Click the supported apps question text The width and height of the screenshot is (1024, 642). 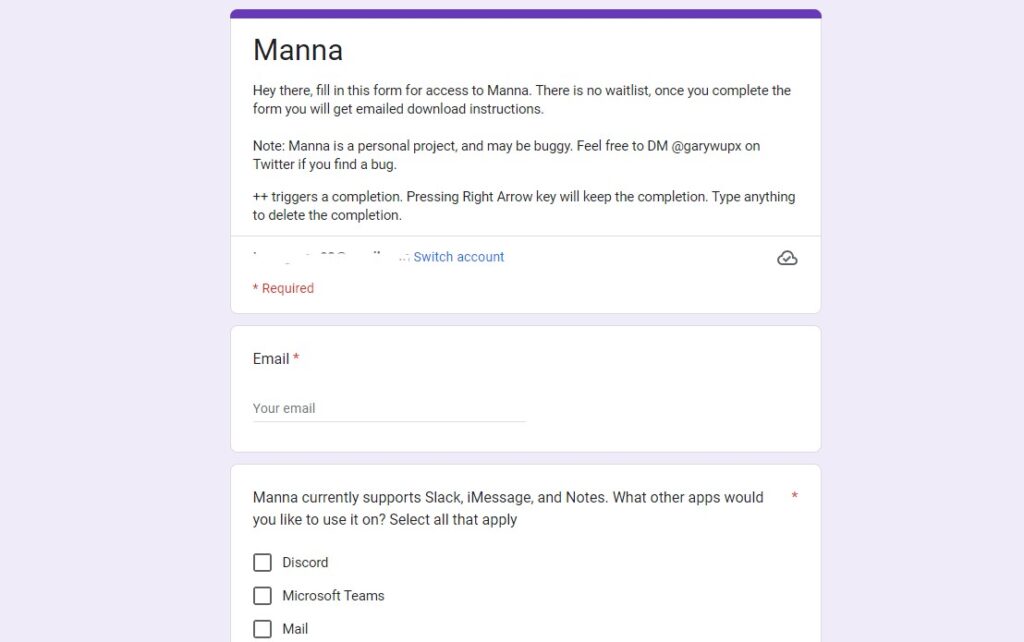point(508,508)
